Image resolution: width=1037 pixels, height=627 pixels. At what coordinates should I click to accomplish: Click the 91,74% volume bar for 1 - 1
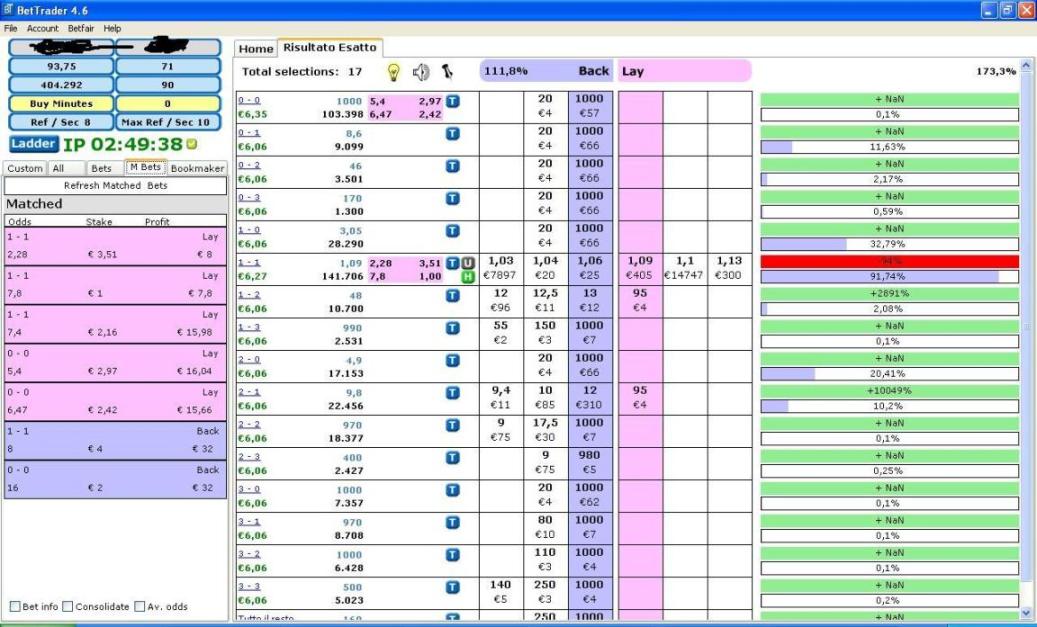click(x=889, y=277)
